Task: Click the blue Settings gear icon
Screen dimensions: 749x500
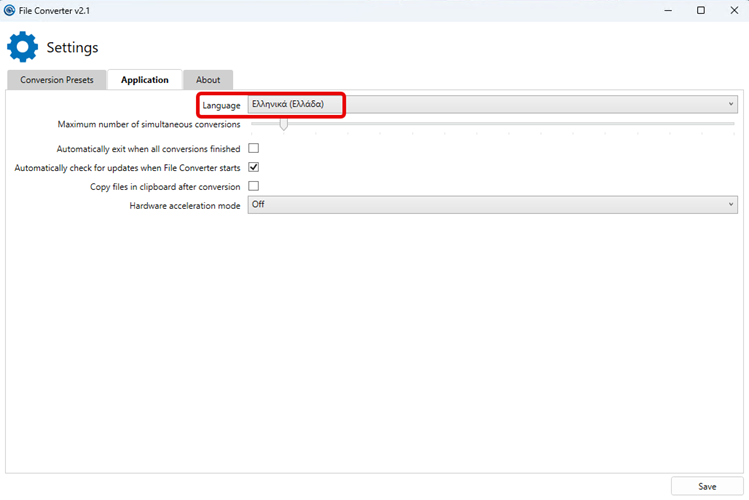Action: pyautogui.click(x=22, y=47)
